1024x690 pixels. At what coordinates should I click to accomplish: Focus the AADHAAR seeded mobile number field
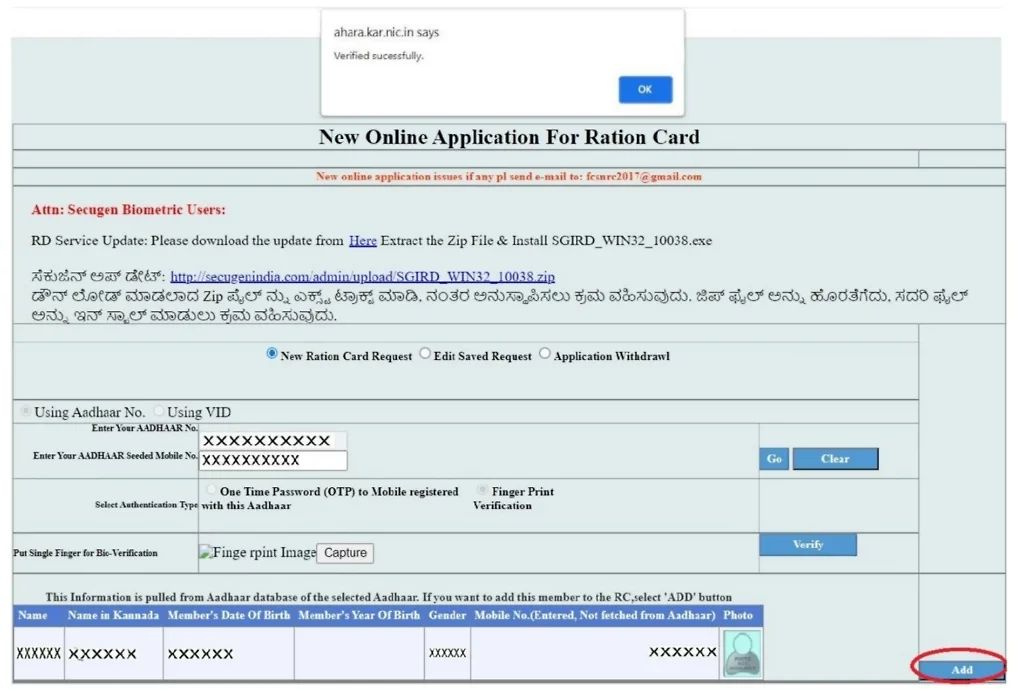click(273, 460)
